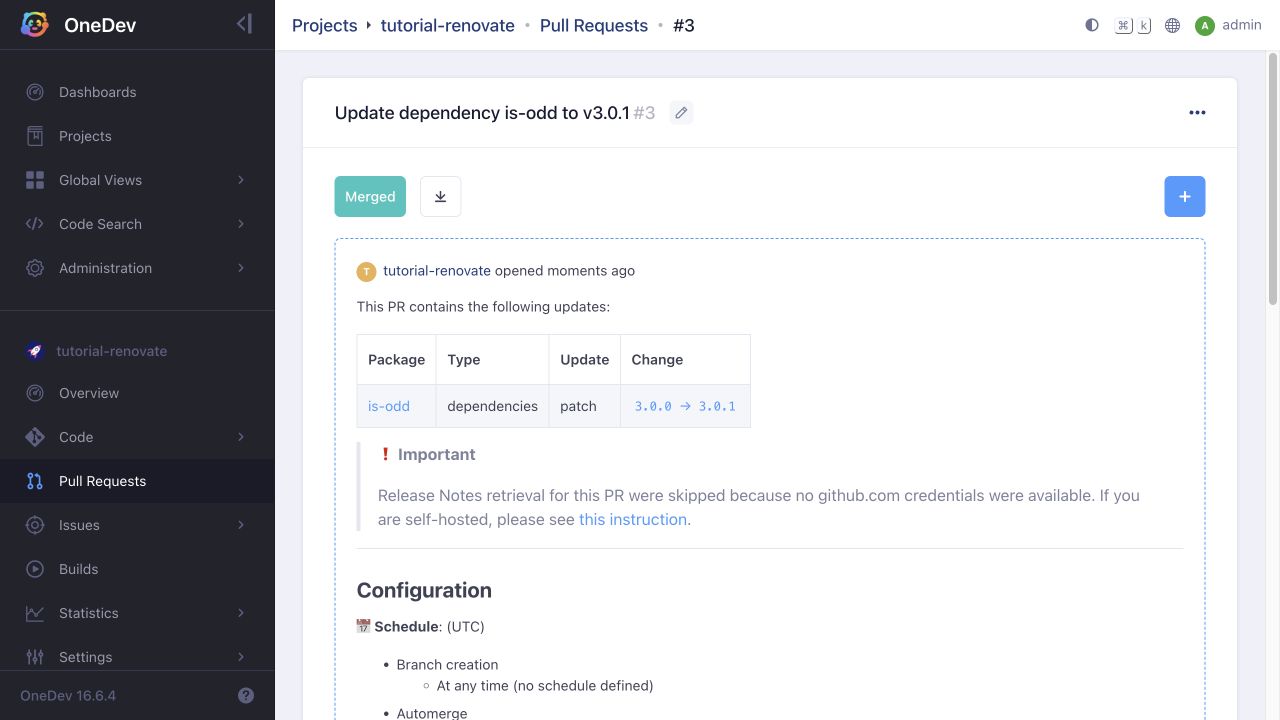Click the tutorial-renovate author name link
Viewport: 1280px width, 720px height.
click(437, 271)
